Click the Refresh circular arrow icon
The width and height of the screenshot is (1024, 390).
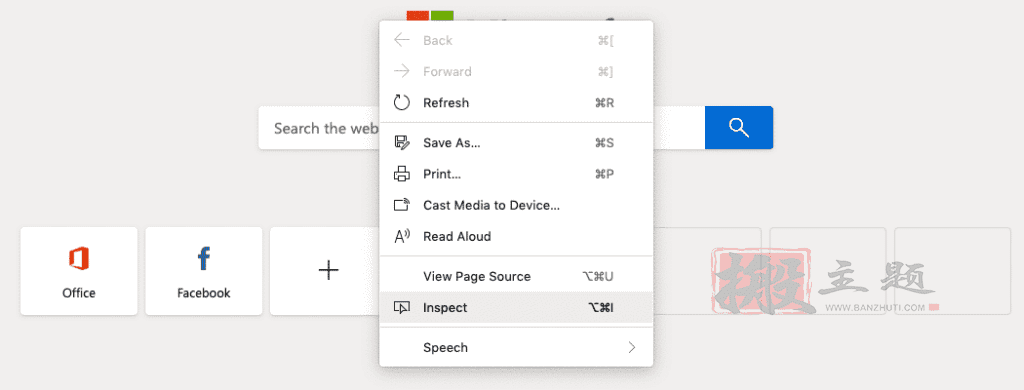[402, 103]
